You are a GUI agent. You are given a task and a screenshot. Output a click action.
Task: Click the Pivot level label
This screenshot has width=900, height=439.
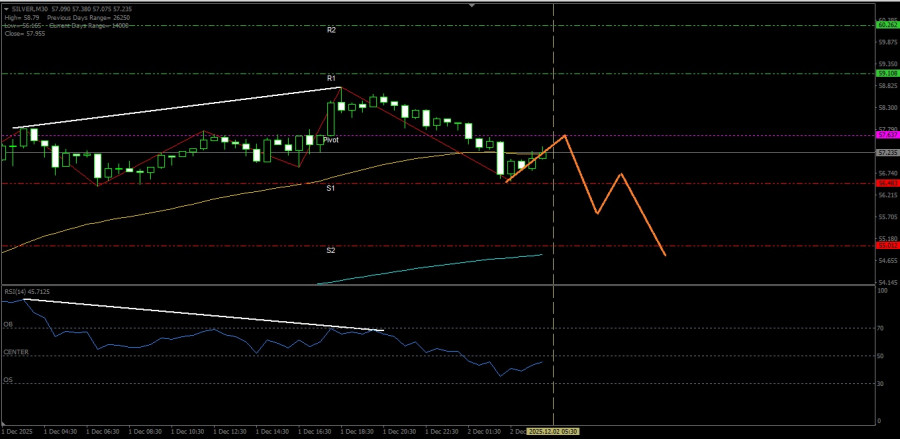click(x=330, y=140)
